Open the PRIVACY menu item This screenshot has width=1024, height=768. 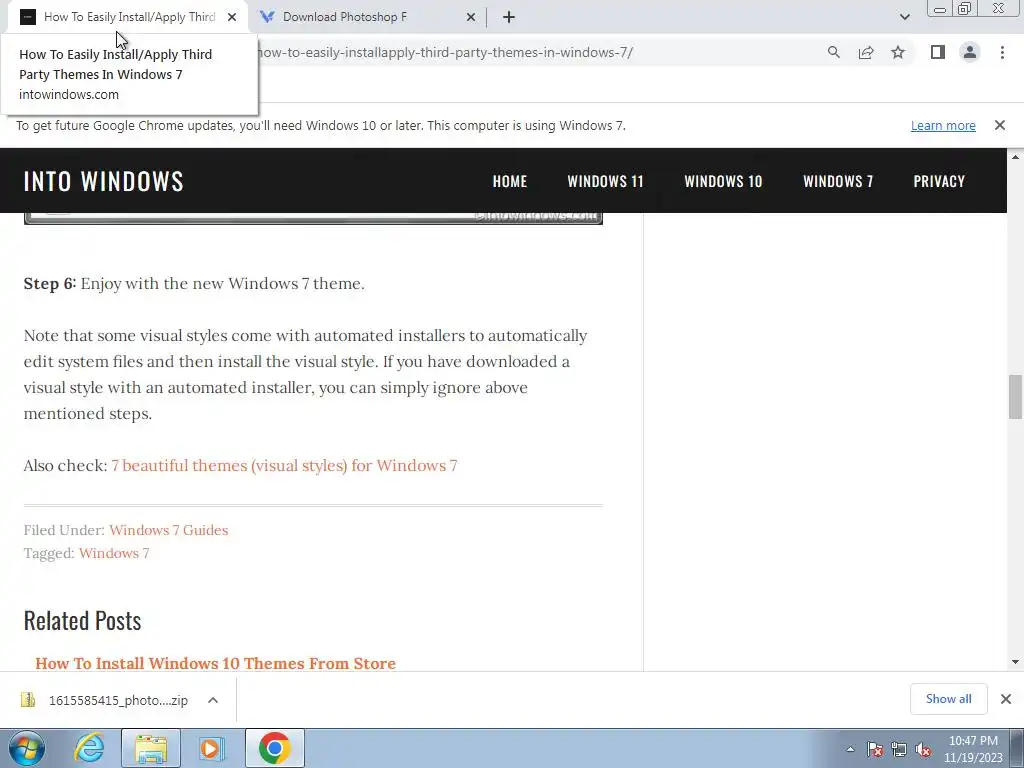pos(939,181)
